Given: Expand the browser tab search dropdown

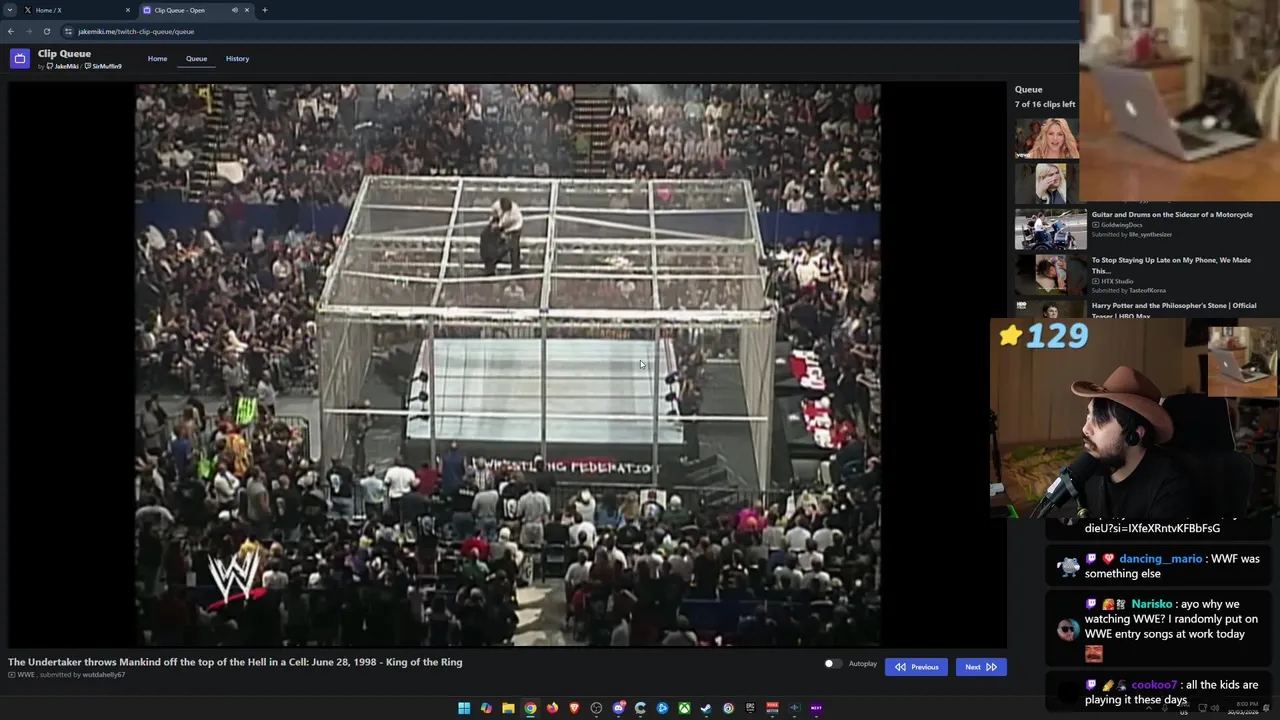Looking at the screenshot, I should click(x=10, y=10).
